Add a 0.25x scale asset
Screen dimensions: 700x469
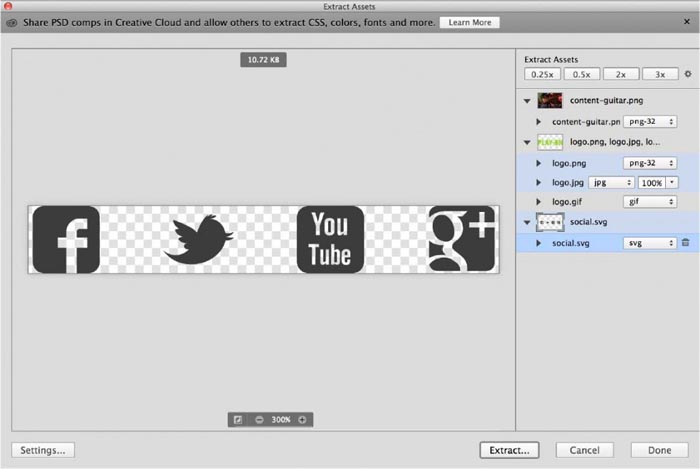pyautogui.click(x=542, y=75)
